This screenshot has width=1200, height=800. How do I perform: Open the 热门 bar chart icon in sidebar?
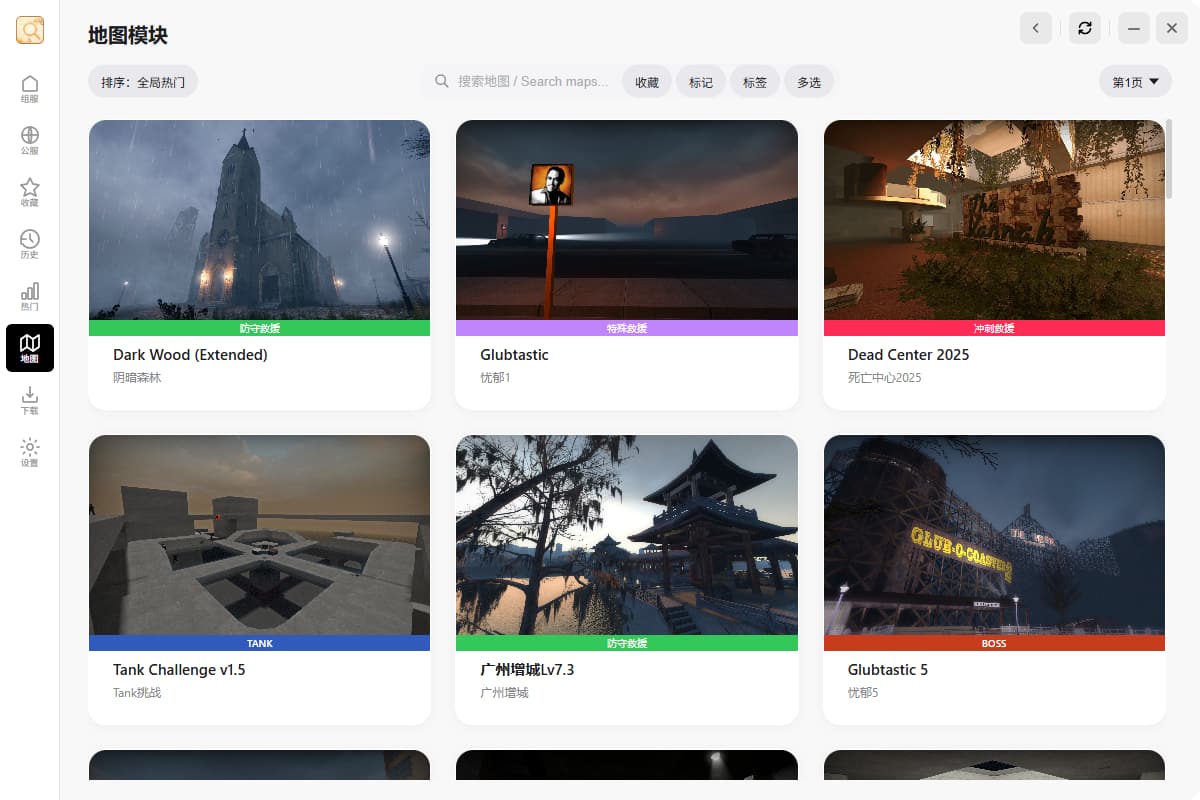[30, 296]
